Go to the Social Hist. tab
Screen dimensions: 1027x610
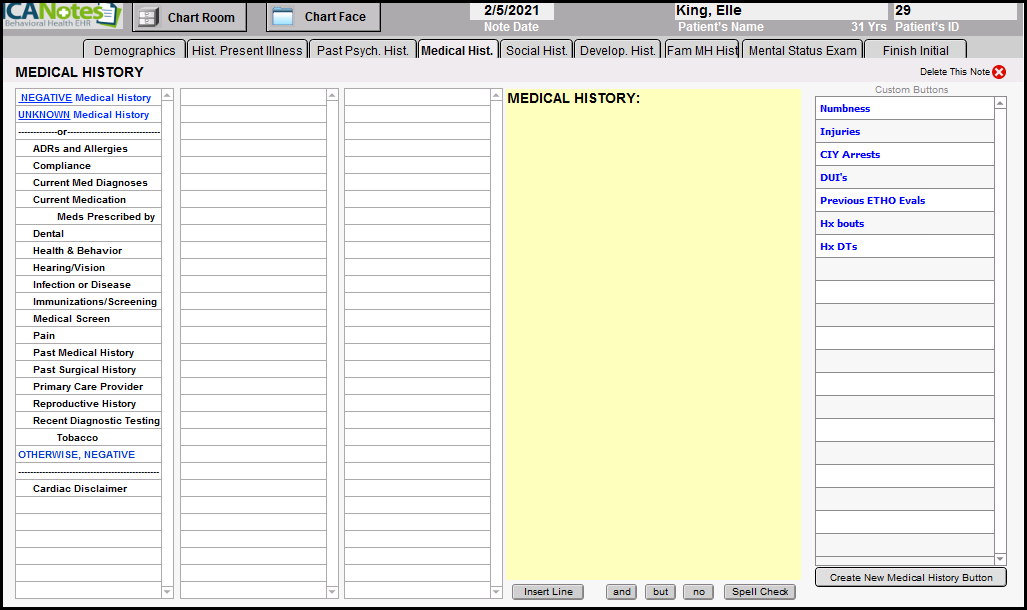[x=536, y=51]
